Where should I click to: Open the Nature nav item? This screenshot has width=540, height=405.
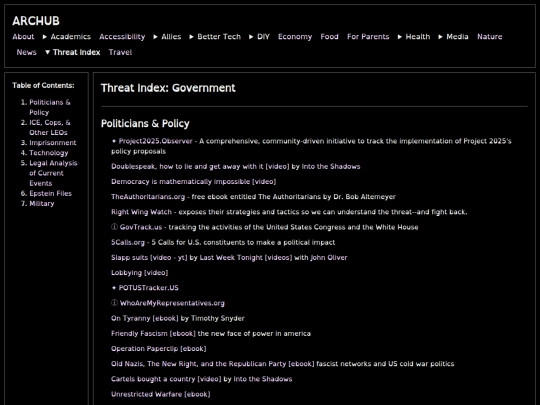[x=489, y=37]
